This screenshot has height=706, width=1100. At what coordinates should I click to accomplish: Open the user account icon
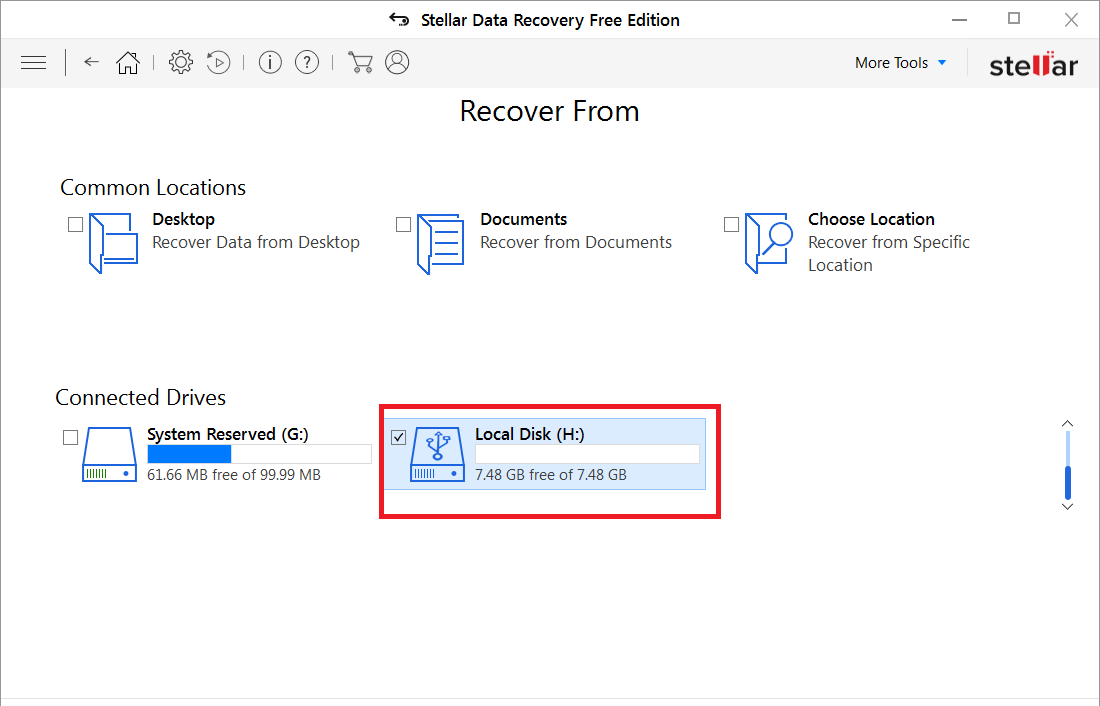point(397,62)
